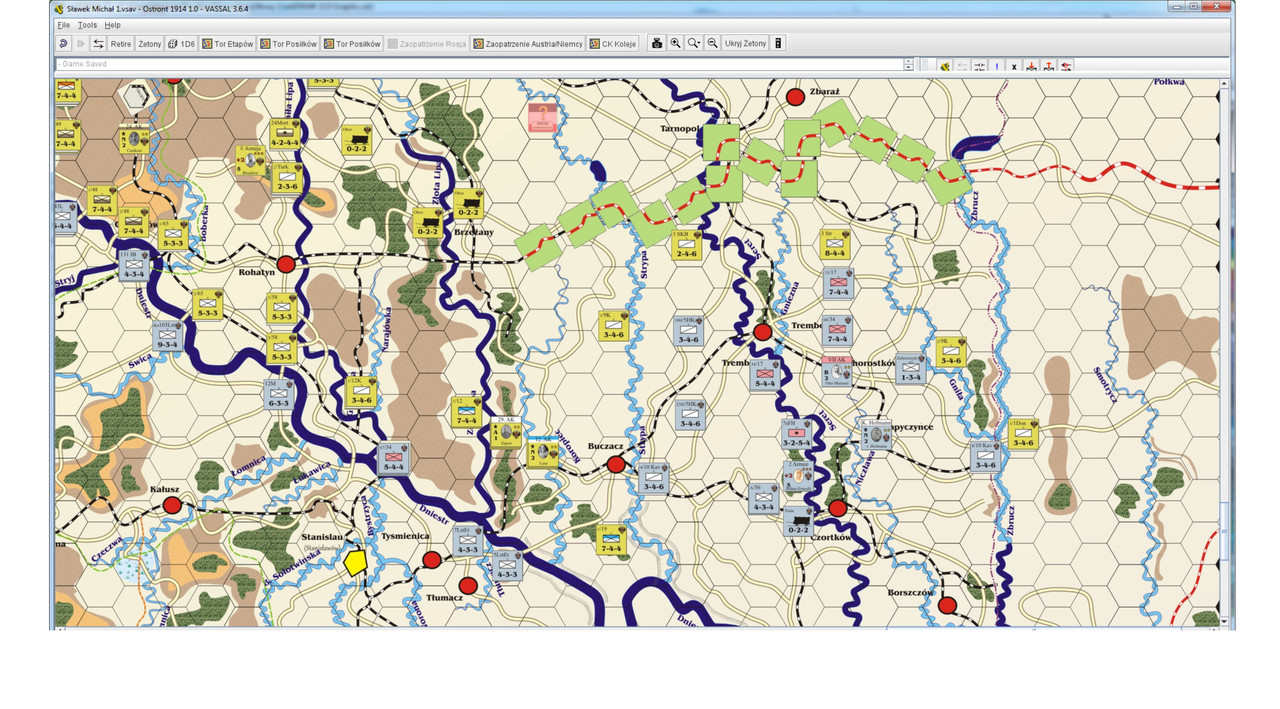
Task: Open the zoom level select dropdown
Action: point(694,44)
